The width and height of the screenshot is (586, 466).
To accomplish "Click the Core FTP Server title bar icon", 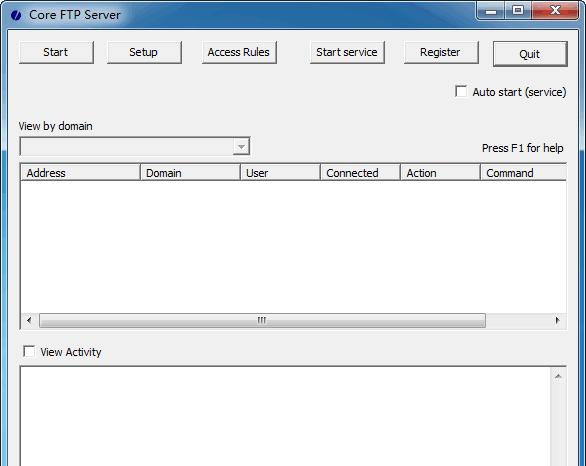I will point(16,15).
